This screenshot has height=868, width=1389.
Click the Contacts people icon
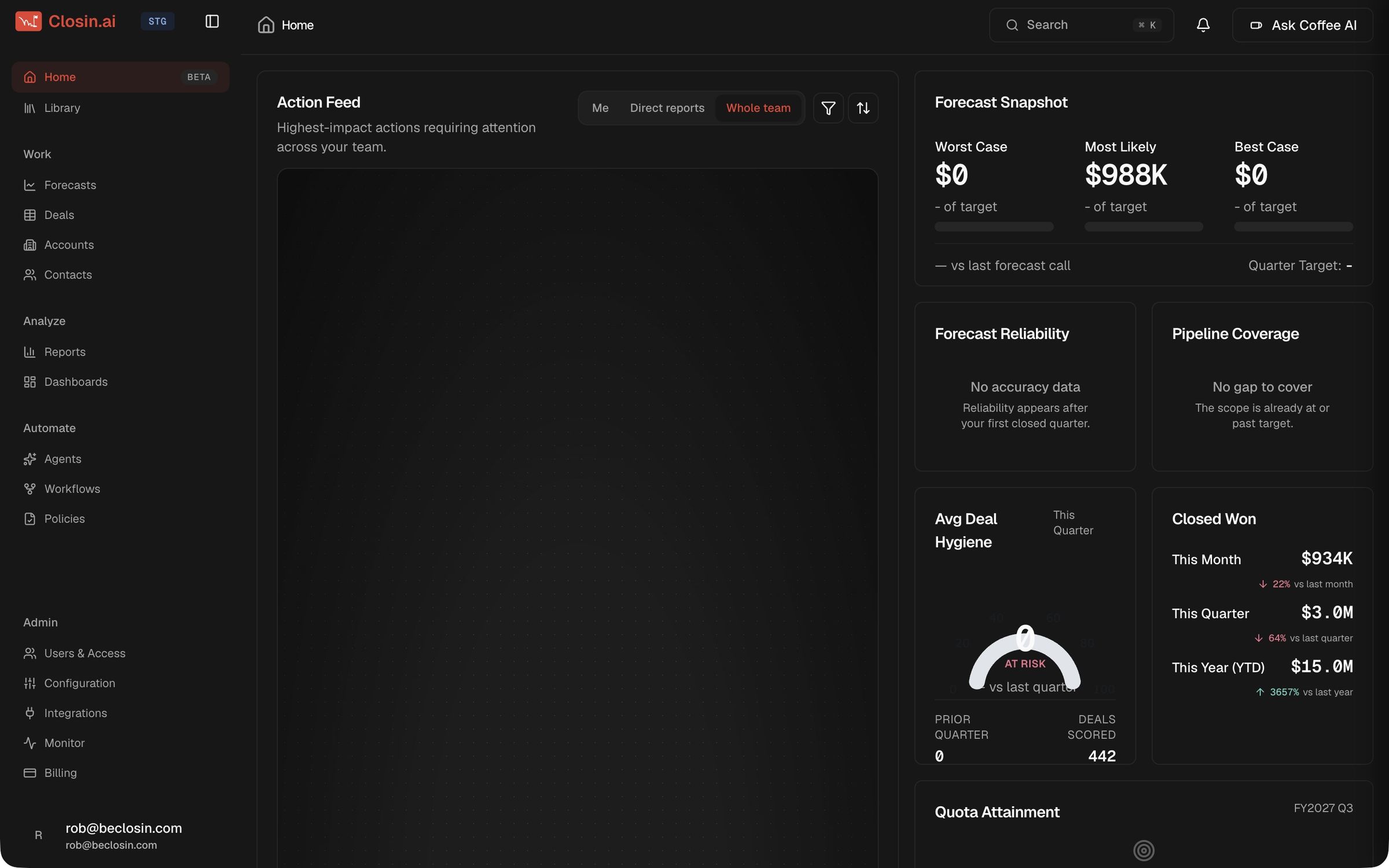[x=30, y=275]
